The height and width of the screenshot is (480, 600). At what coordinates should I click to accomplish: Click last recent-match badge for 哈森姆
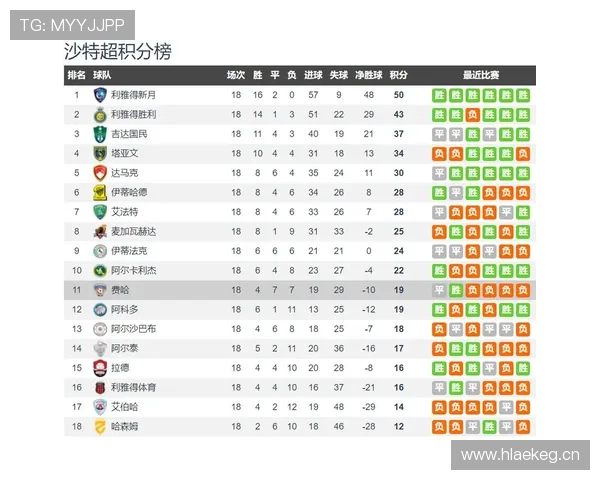pos(522,427)
